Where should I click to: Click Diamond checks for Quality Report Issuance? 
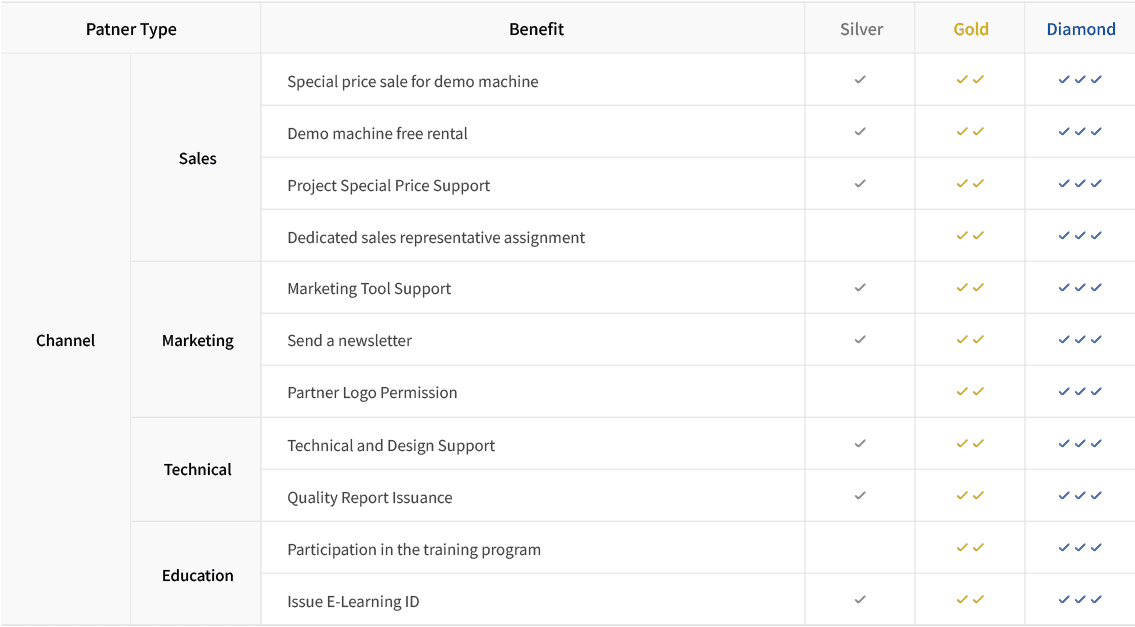[x=1080, y=496]
